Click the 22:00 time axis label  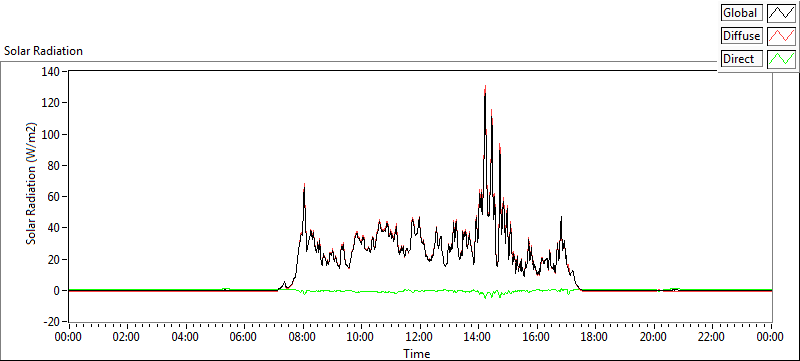point(711,337)
